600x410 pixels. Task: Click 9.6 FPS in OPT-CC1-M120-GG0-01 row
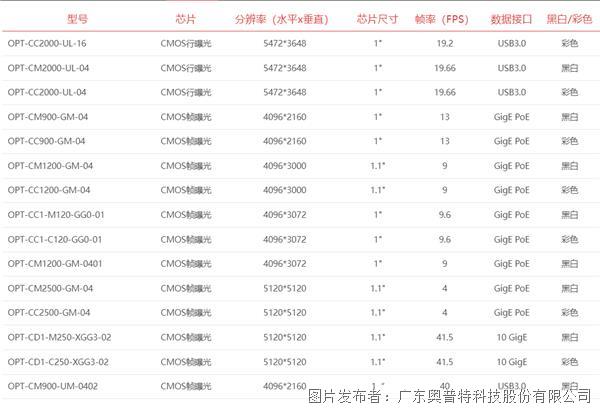point(445,215)
